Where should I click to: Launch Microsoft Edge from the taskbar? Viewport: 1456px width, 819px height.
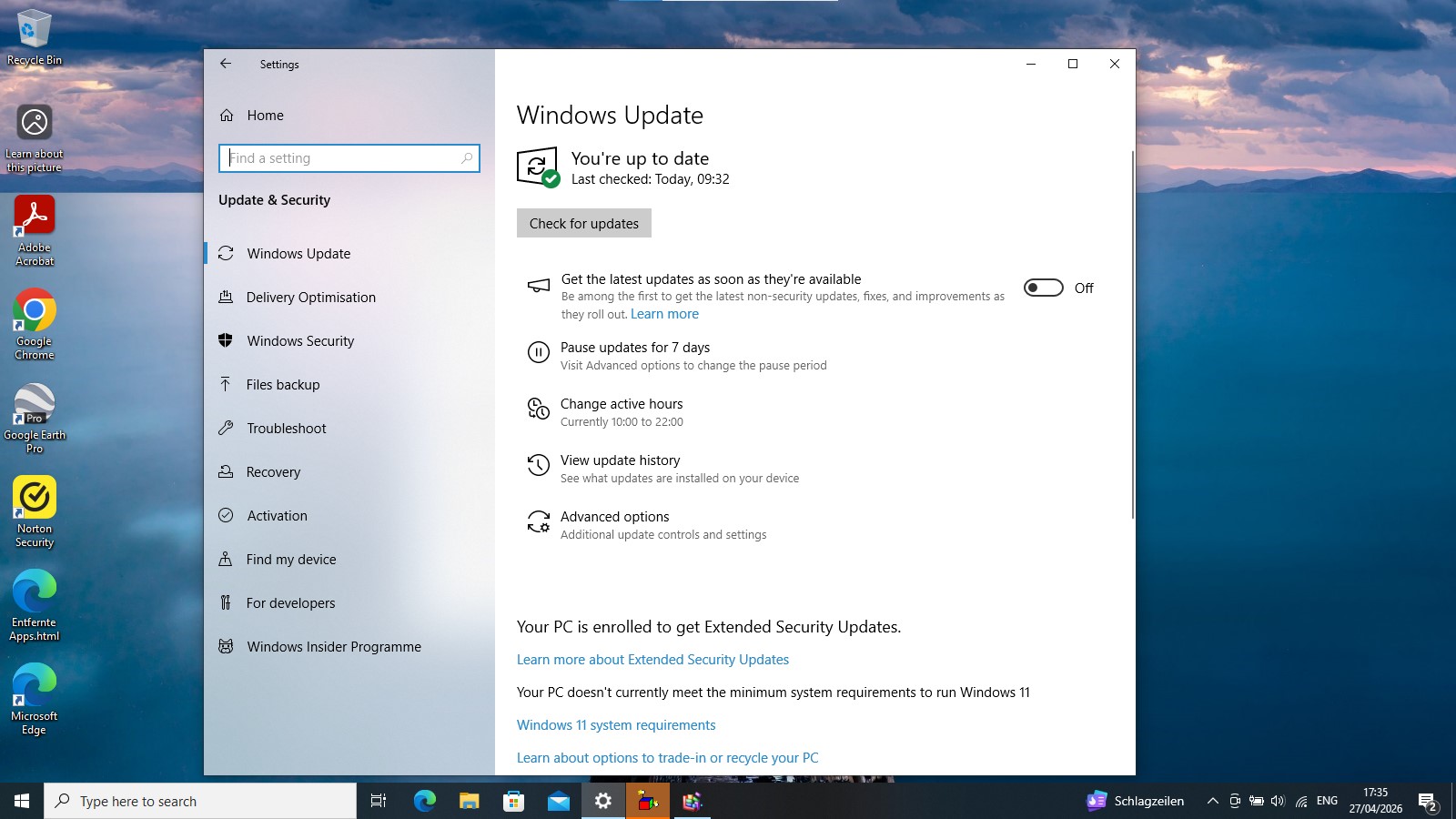(x=424, y=801)
